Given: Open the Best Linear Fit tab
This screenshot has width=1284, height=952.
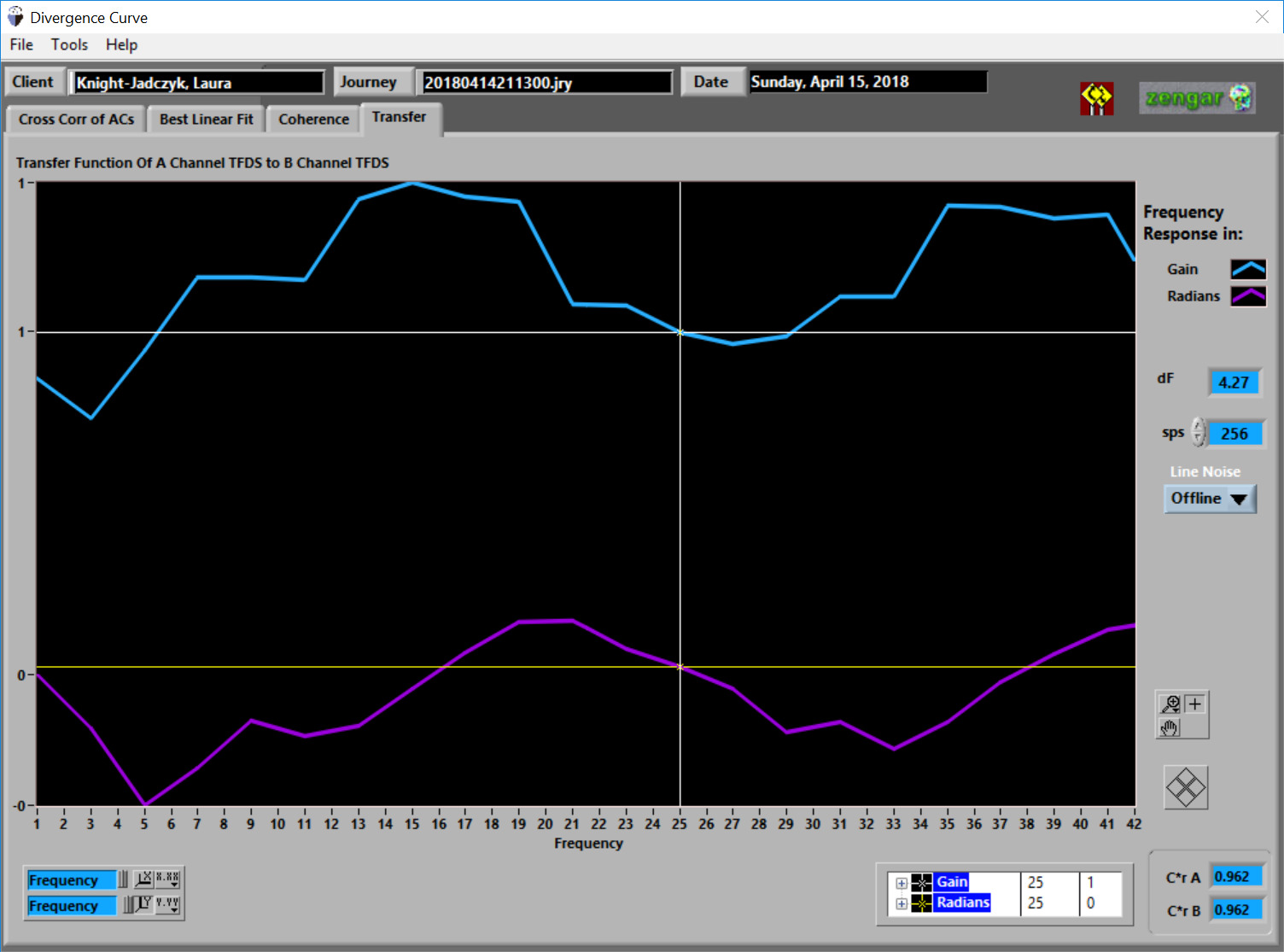Looking at the screenshot, I should (206, 120).
